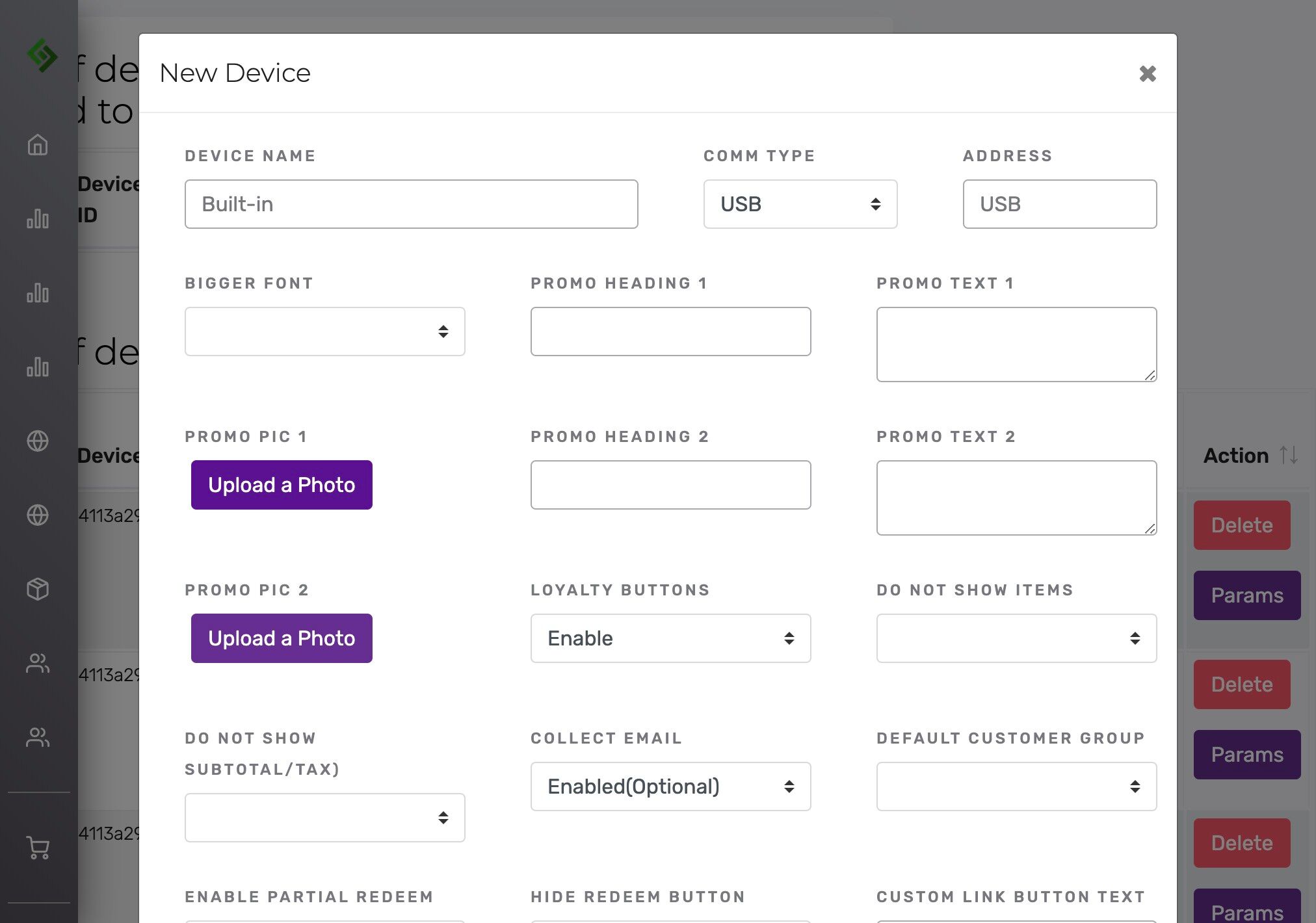Click into the Promo Heading 2 field
The height and width of the screenshot is (923, 1316).
(671, 485)
